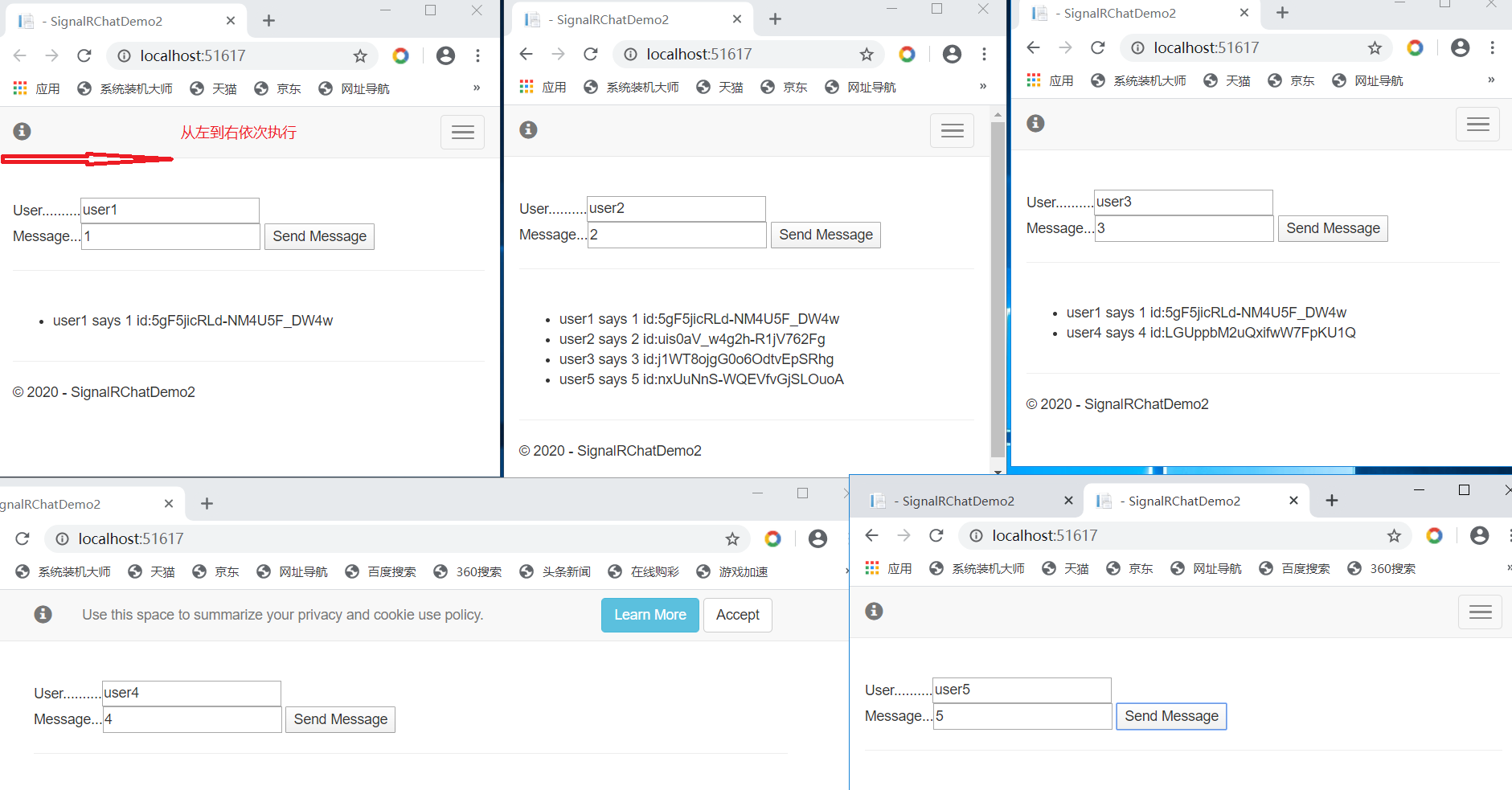Toggle hamburger navbar in user3 window
The height and width of the screenshot is (790, 1512).
click(x=1477, y=124)
